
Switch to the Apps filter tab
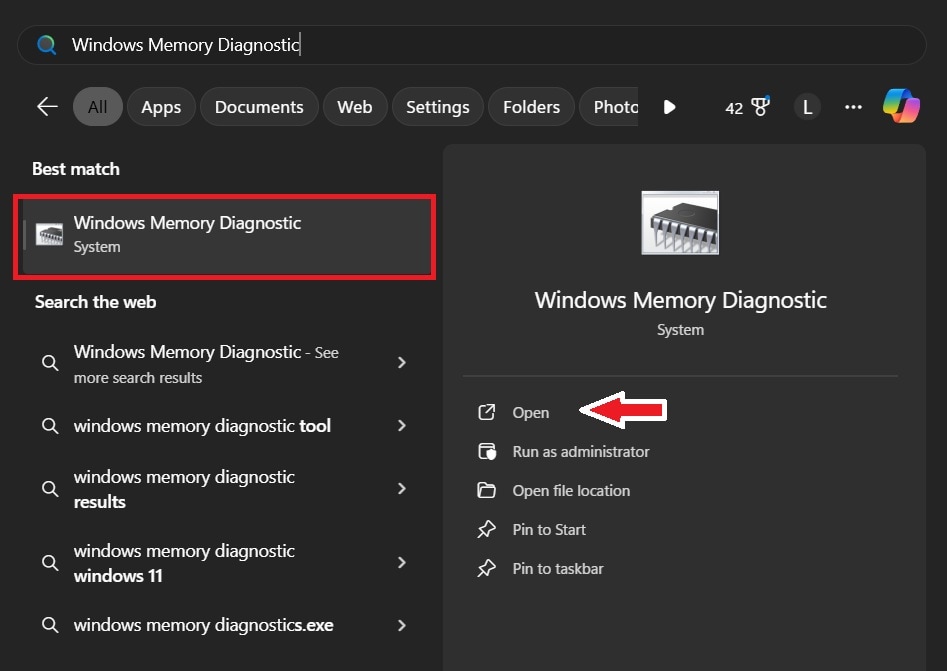tap(161, 106)
